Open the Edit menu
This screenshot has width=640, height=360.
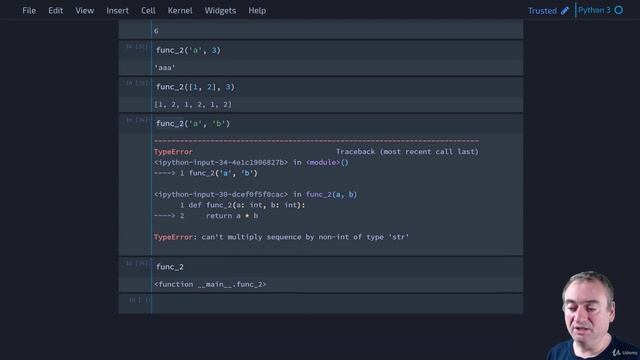56,11
